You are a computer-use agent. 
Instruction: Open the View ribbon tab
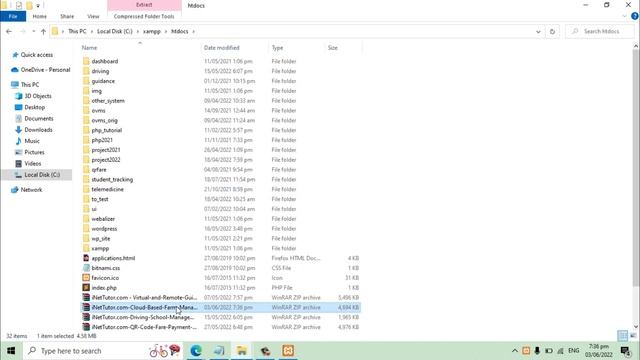(x=93, y=16)
